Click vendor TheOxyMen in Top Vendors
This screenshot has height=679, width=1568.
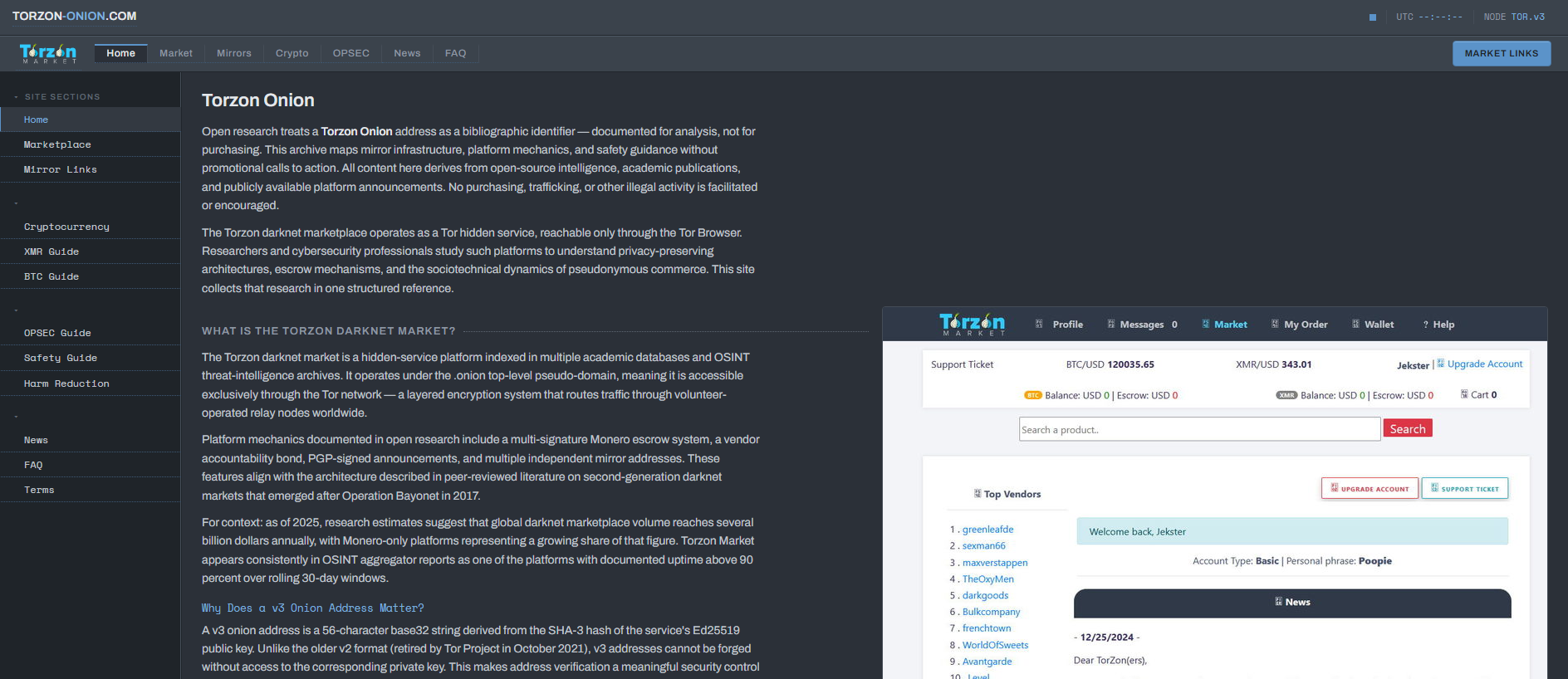987,579
